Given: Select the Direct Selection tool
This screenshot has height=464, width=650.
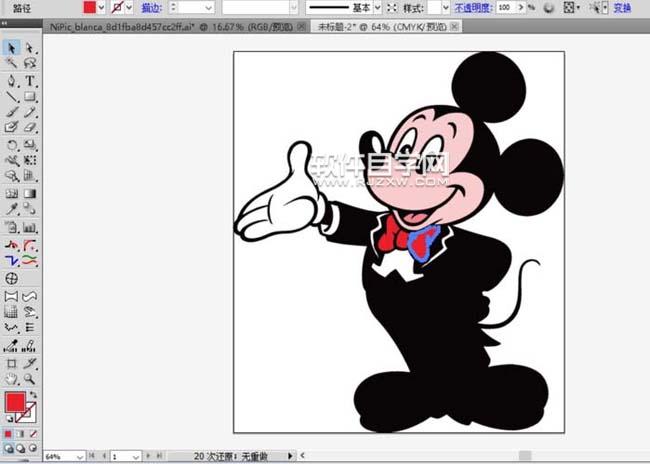Looking at the screenshot, I should point(29,48).
